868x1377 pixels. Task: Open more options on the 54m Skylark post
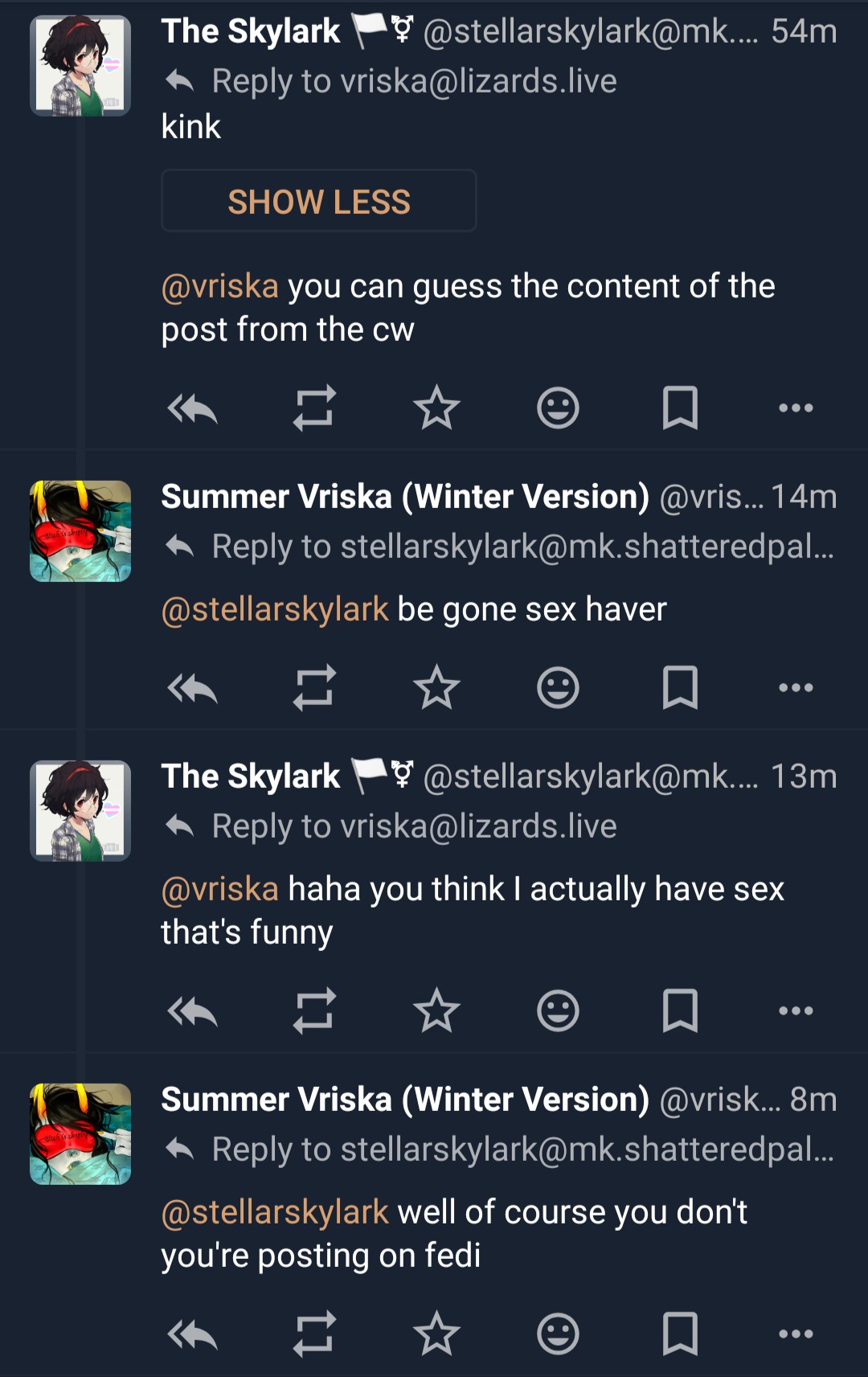(x=796, y=408)
